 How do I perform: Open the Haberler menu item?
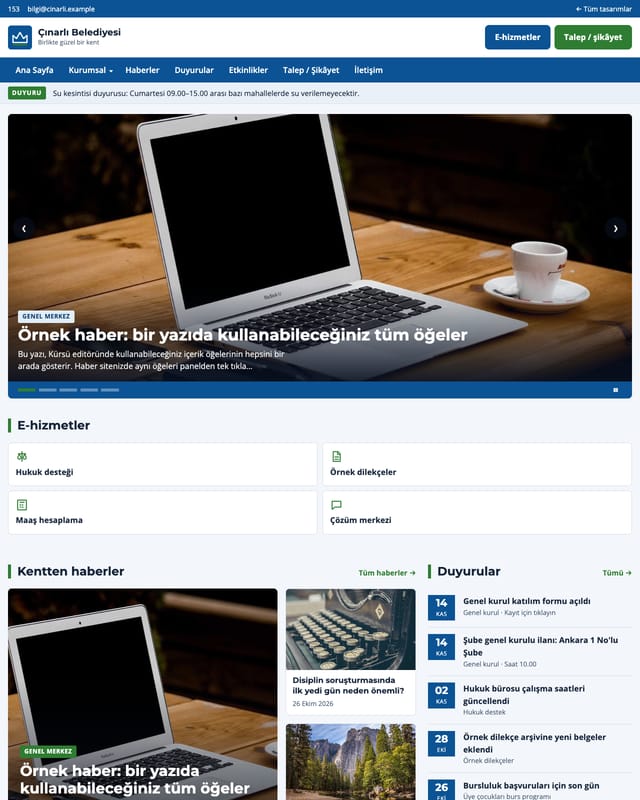coord(142,70)
